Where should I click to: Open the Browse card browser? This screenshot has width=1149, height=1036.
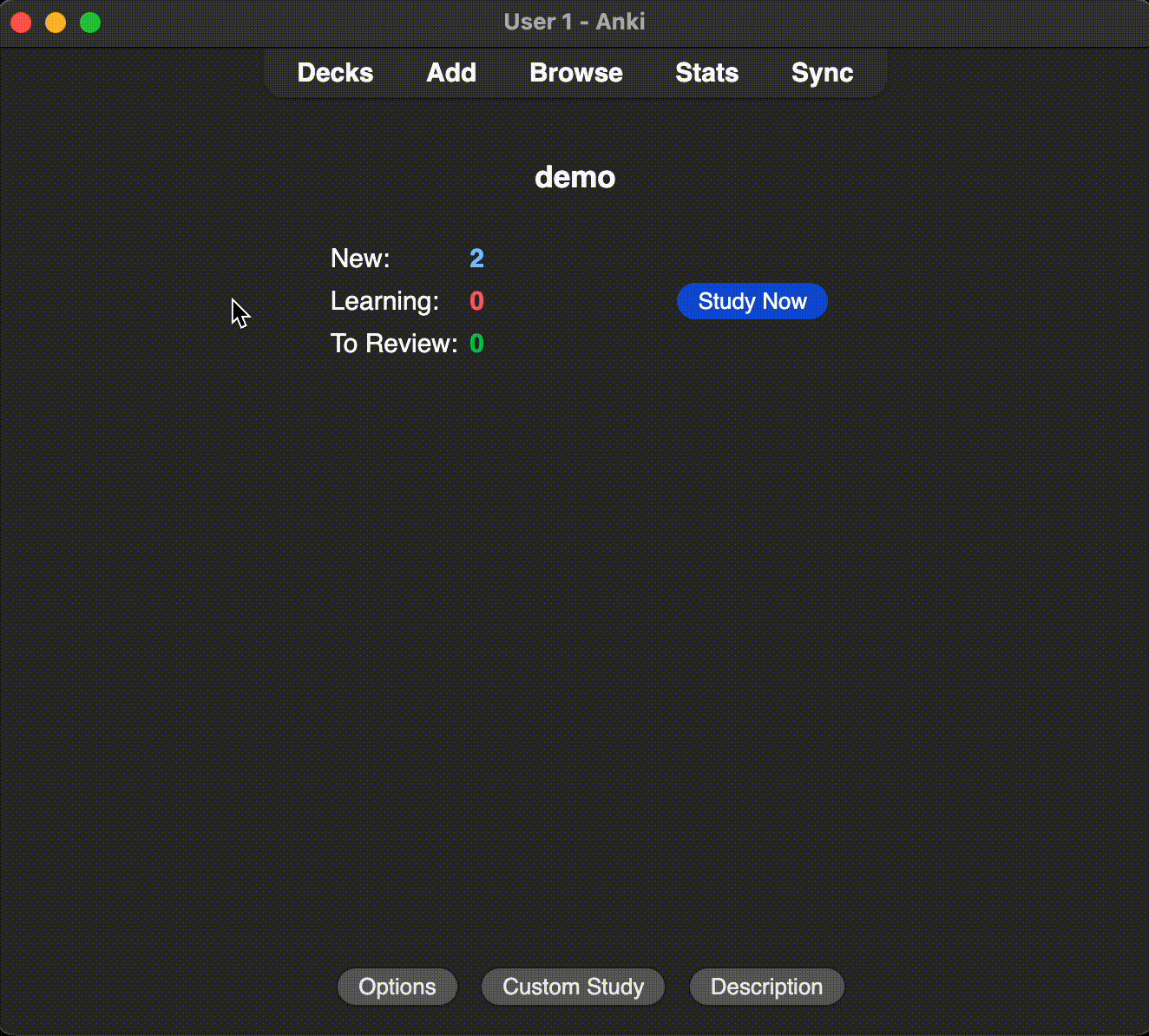pos(576,73)
